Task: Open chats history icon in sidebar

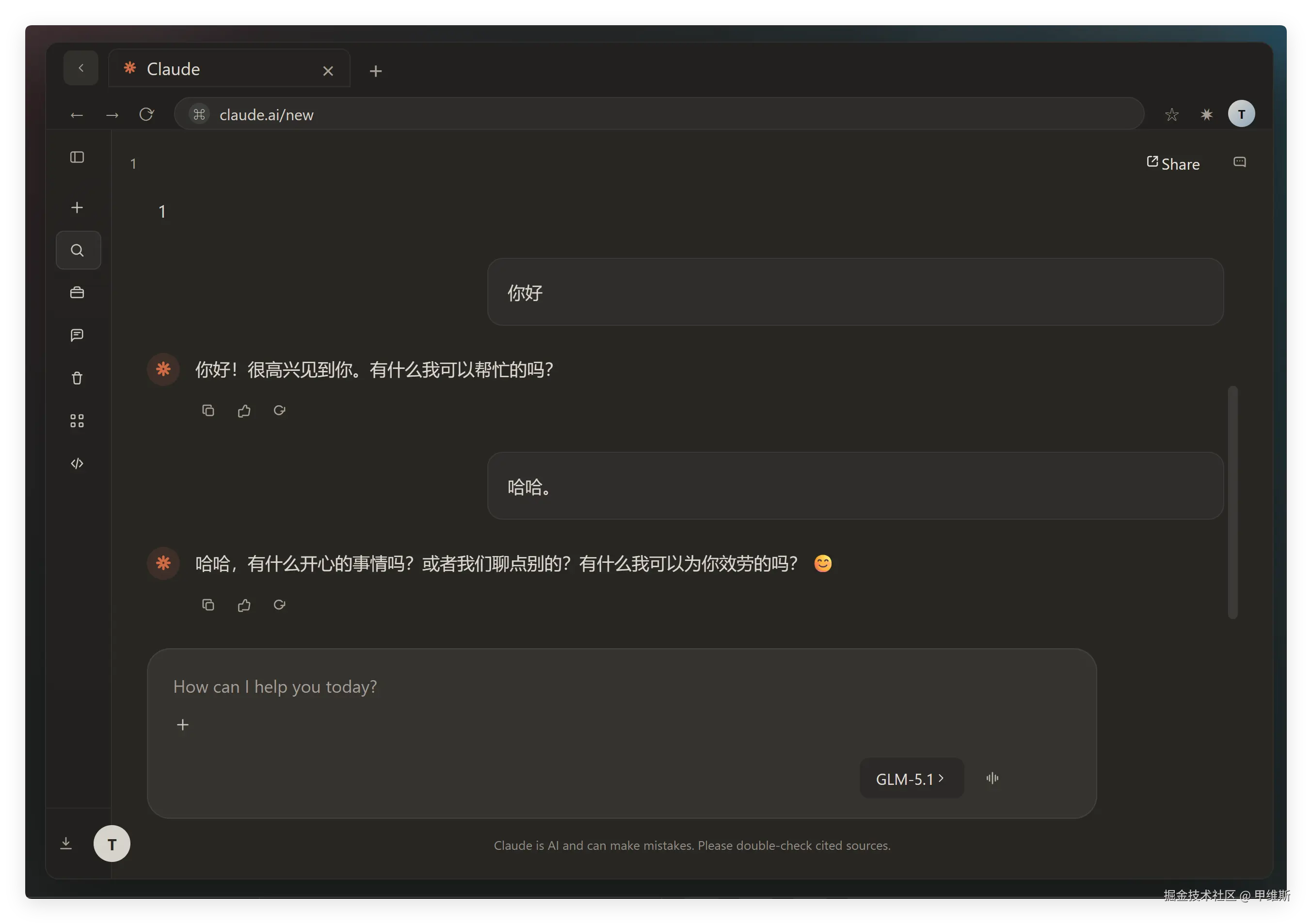Action: 77,335
